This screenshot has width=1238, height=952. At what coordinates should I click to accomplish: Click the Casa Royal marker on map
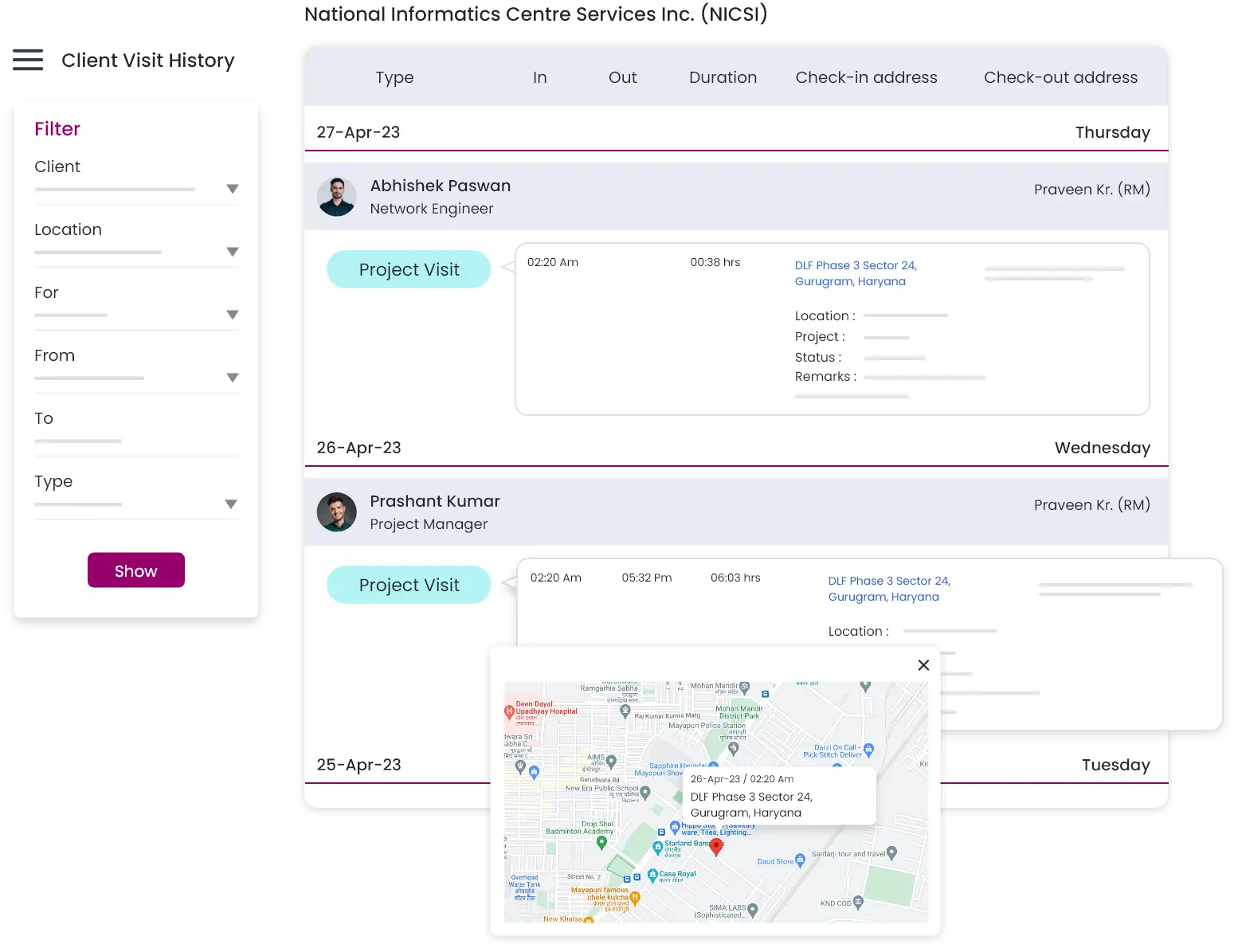pos(652,875)
